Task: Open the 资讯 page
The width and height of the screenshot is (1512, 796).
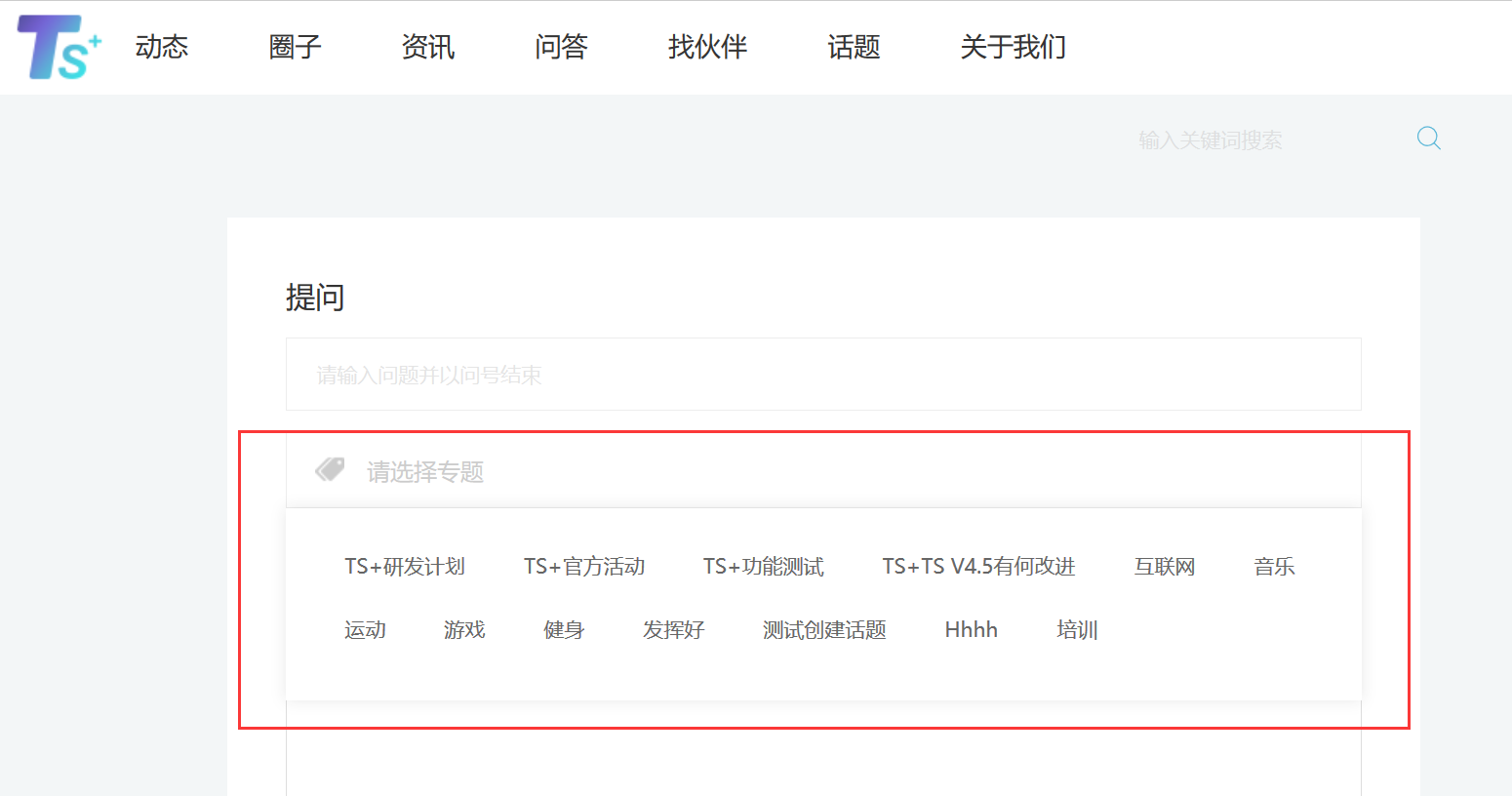Action: tap(428, 47)
